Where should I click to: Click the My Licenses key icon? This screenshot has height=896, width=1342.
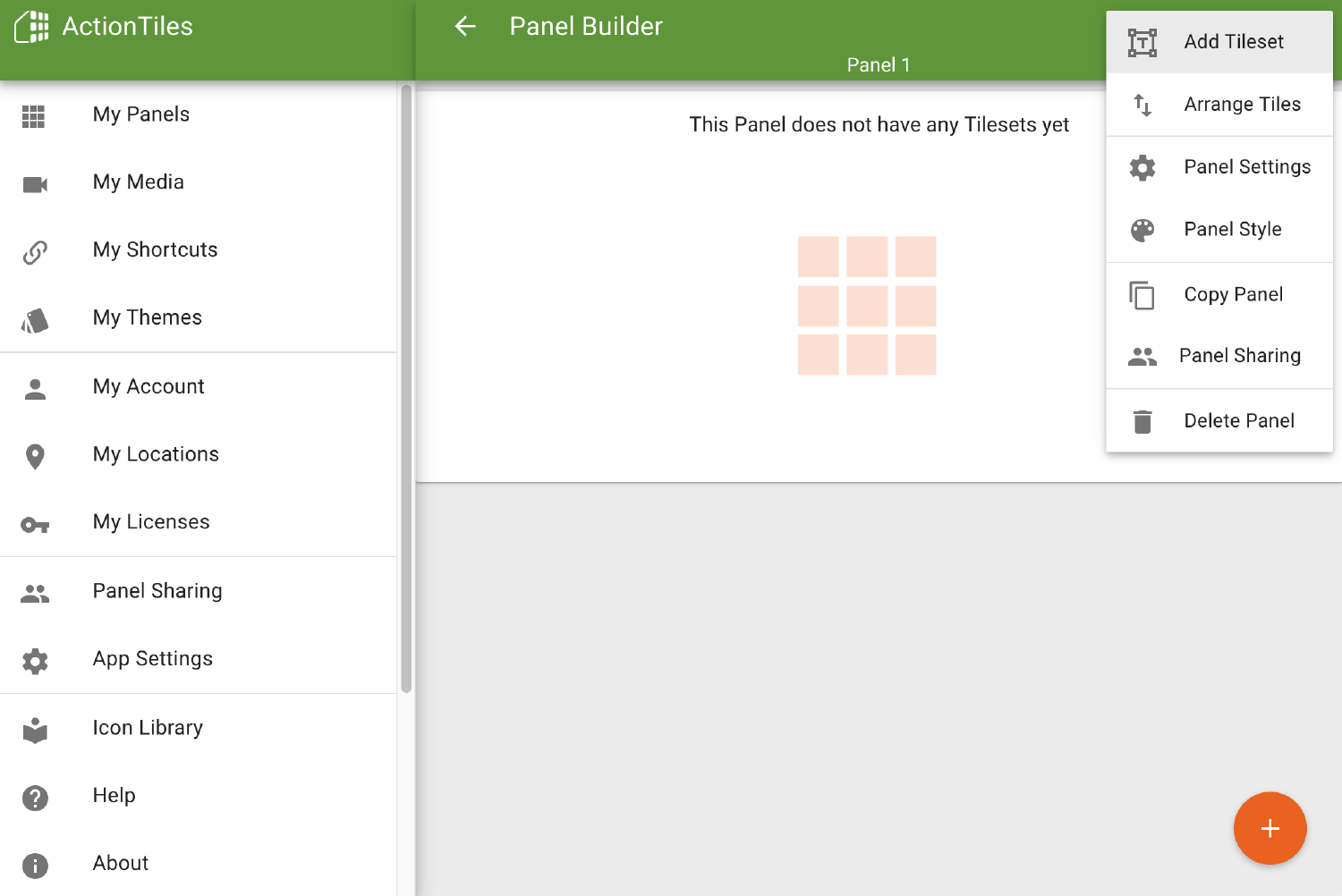pyautogui.click(x=34, y=524)
